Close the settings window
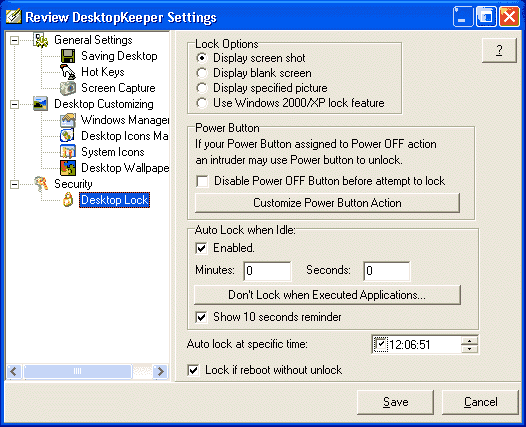The height and width of the screenshot is (427, 526). [x=509, y=17]
